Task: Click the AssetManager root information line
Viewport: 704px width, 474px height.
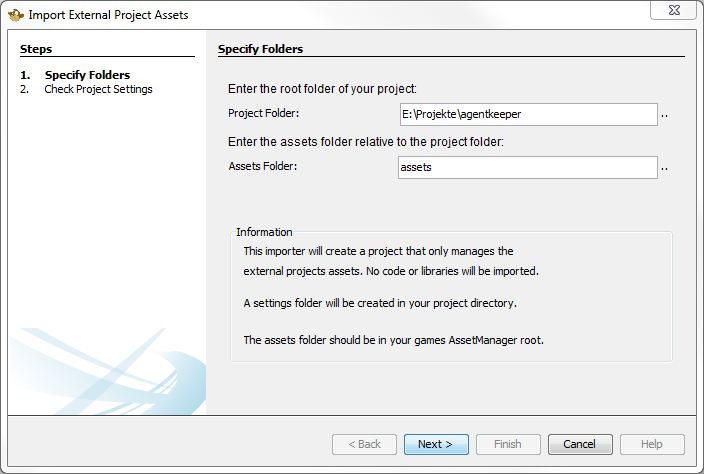Action: (x=392, y=340)
